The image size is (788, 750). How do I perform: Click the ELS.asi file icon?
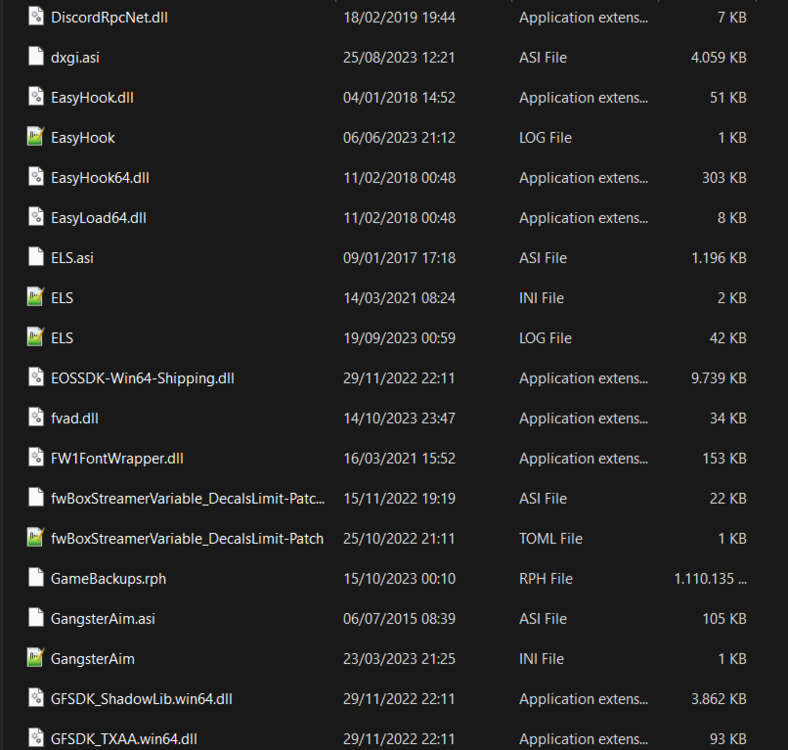point(36,257)
